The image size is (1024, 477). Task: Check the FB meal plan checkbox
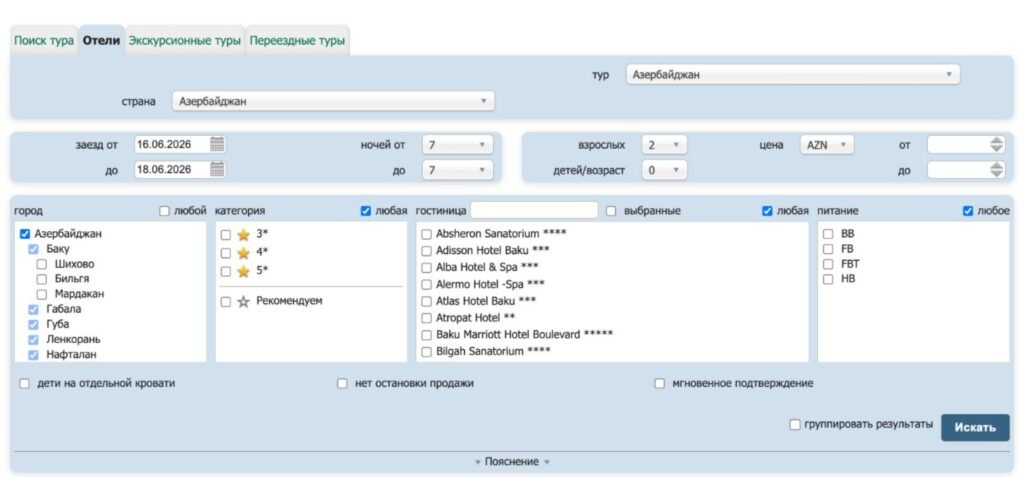point(828,249)
